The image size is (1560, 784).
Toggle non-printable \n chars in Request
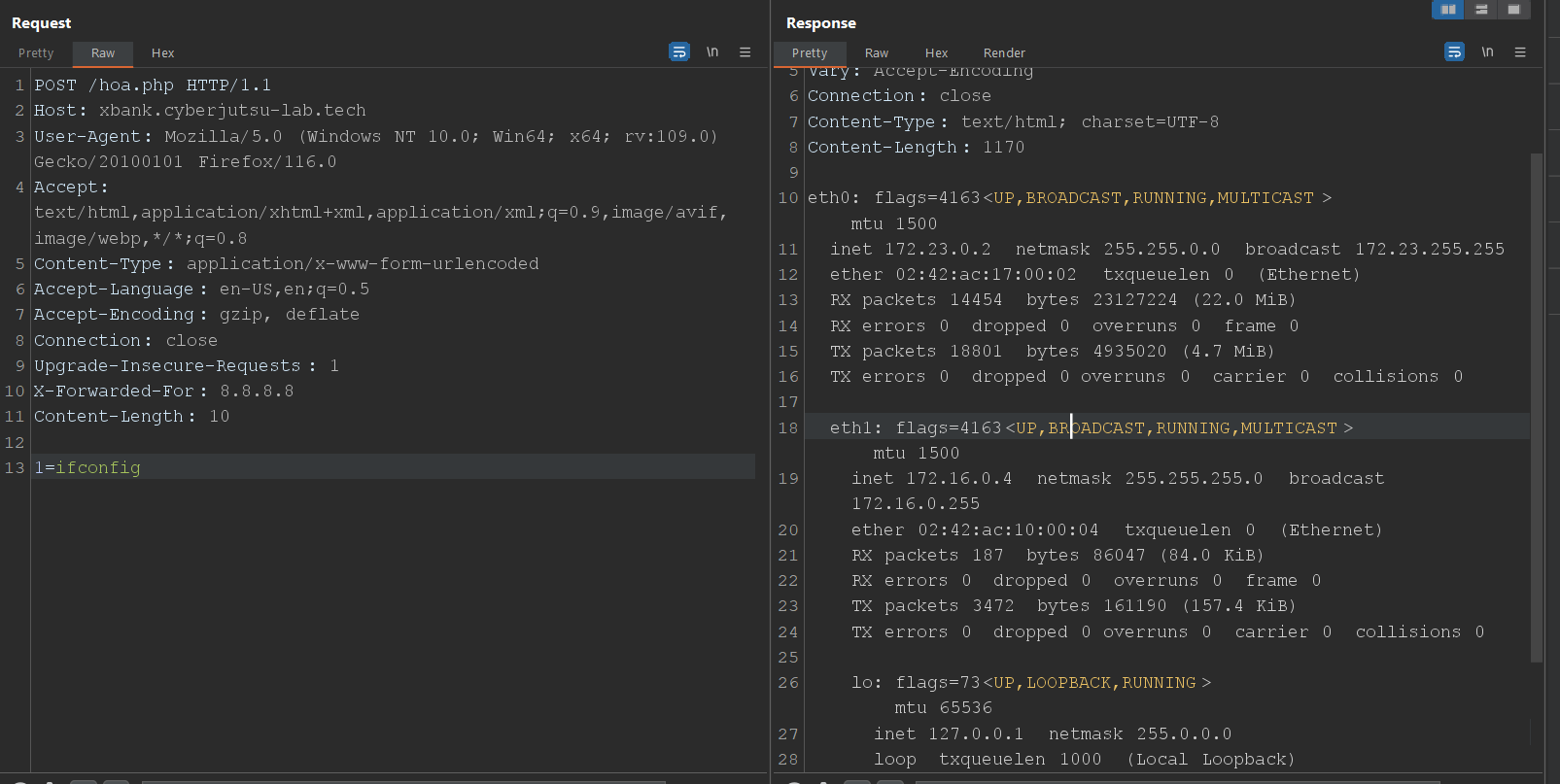click(712, 51)
